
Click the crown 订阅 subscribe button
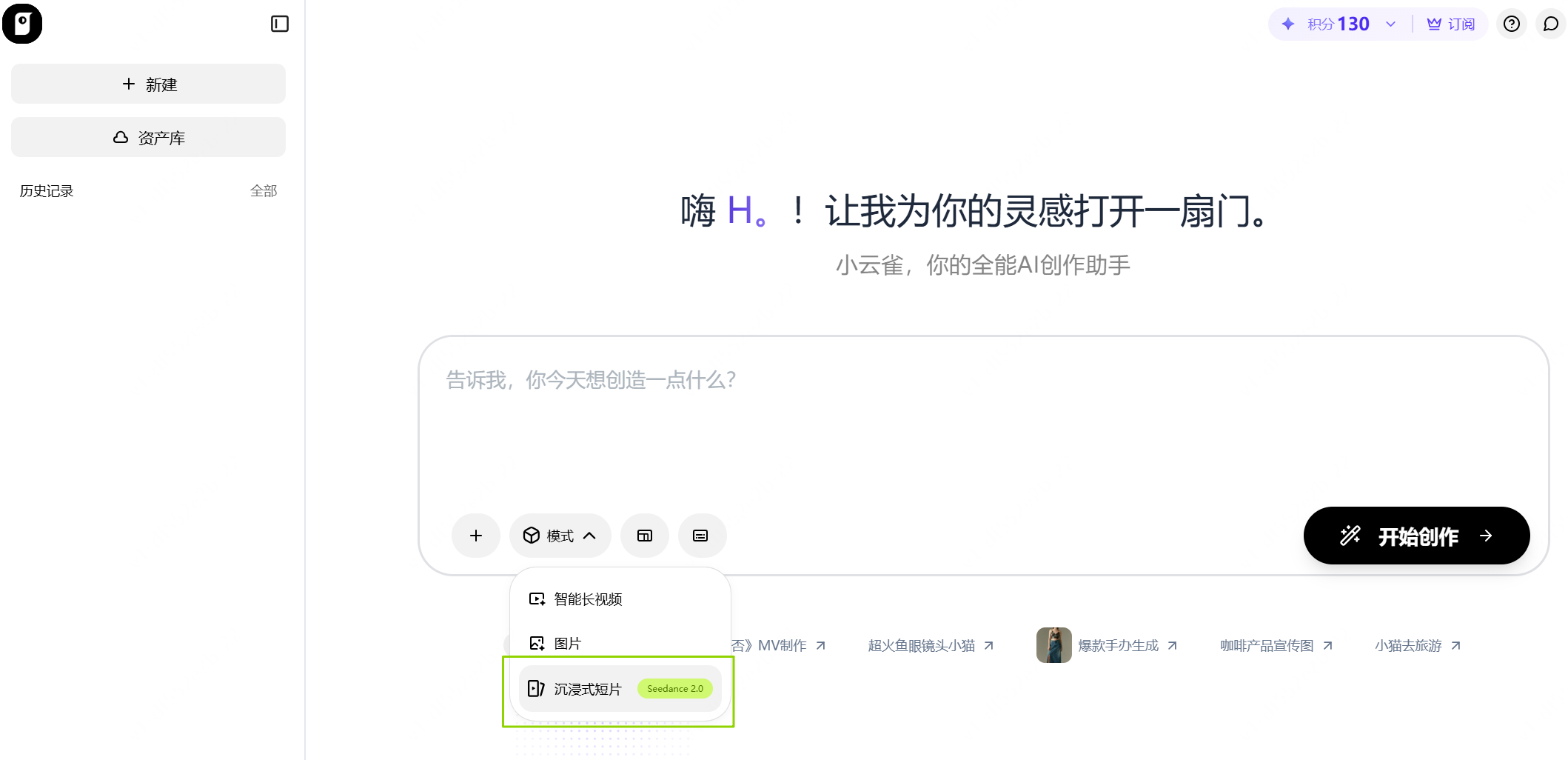point(1451,24)
